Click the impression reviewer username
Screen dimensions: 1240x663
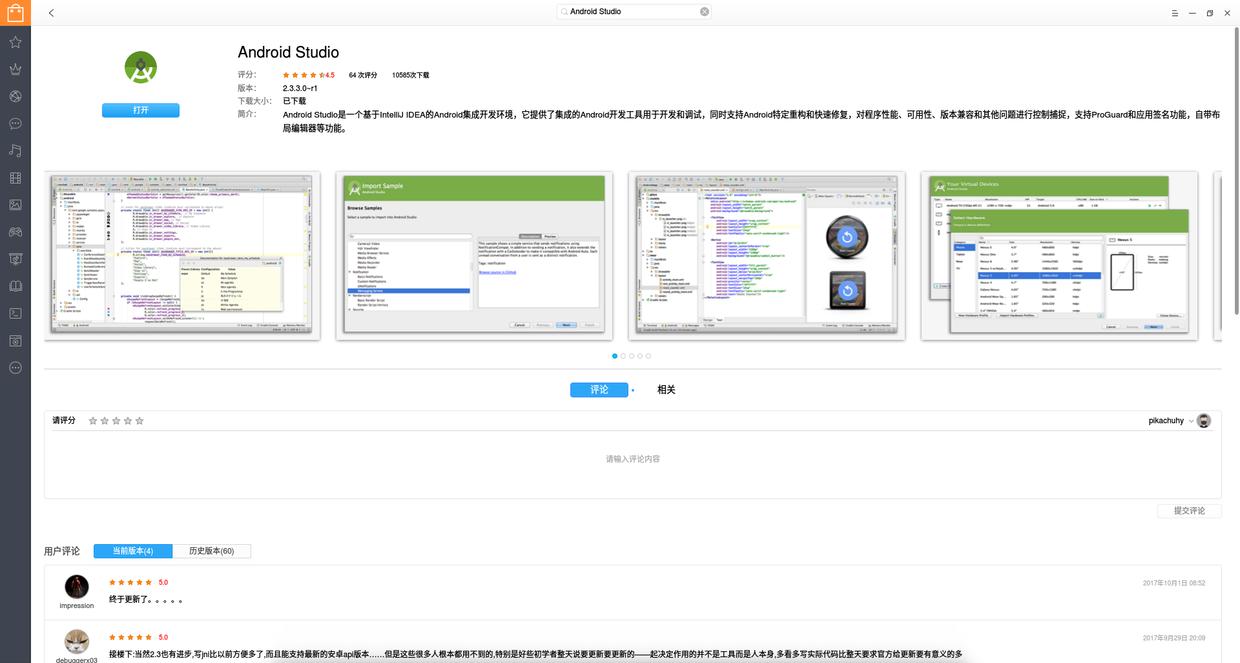pos(76,606)
